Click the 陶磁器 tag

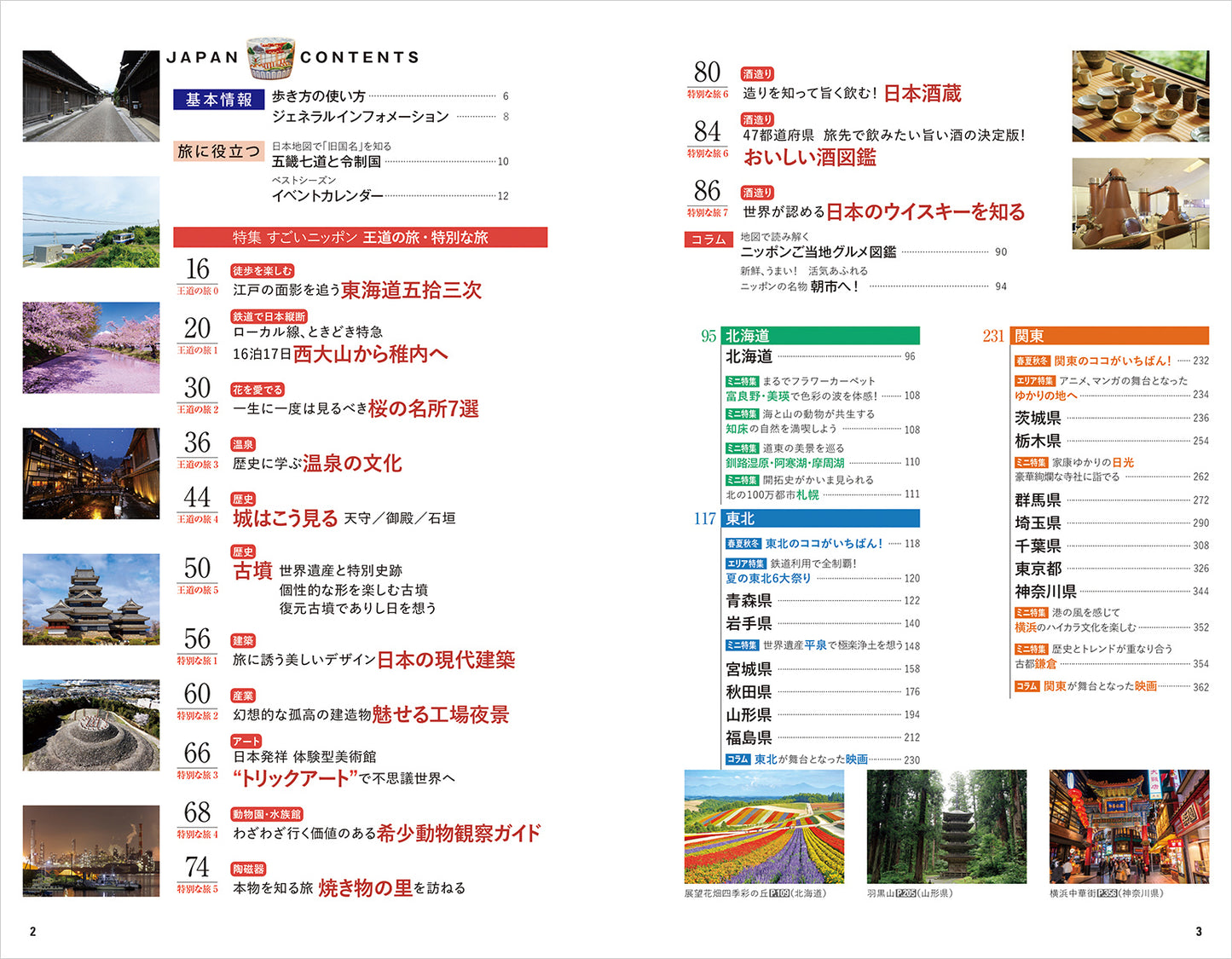[x=249, y=869]
